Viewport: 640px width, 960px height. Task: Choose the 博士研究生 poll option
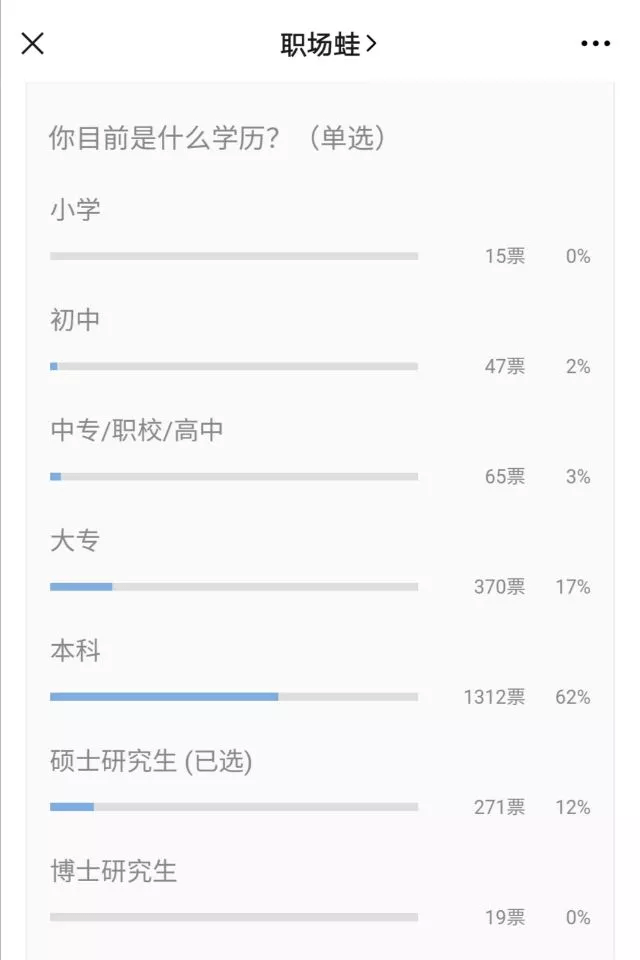(113, 871)
